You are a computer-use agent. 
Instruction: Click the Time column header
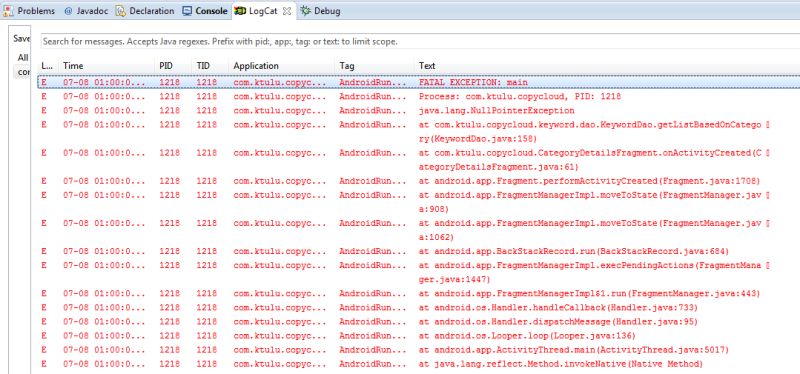click(x=106, y=66)
